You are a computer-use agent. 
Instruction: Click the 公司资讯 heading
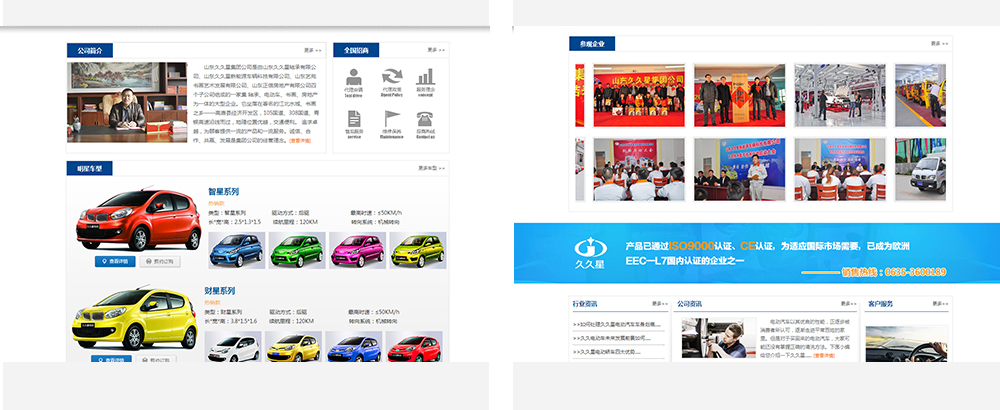click(689, 304)
